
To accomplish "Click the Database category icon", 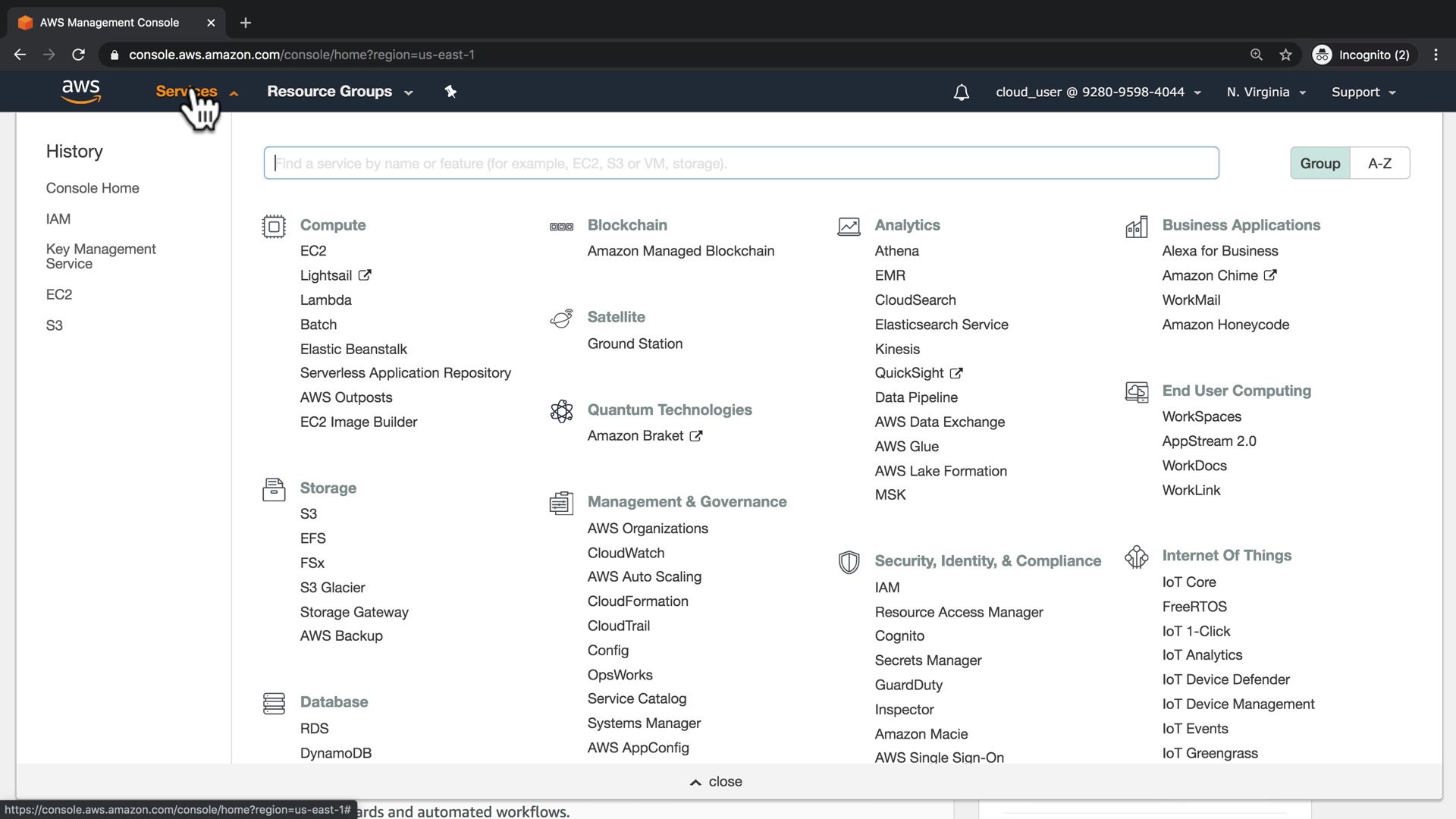I will 274,703.
